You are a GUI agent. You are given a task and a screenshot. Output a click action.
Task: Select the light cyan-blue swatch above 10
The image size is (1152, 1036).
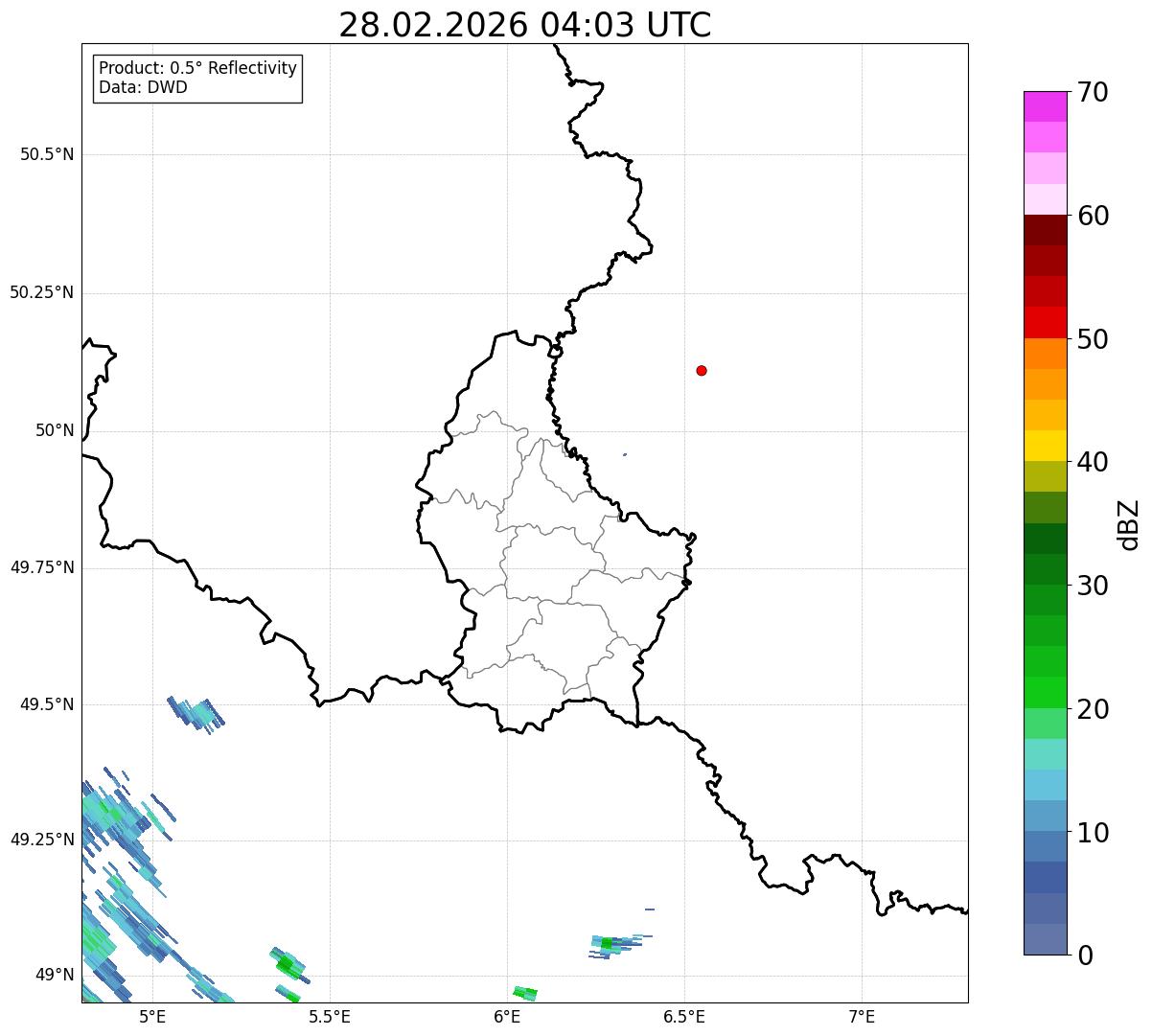[x=1045, y=785]
